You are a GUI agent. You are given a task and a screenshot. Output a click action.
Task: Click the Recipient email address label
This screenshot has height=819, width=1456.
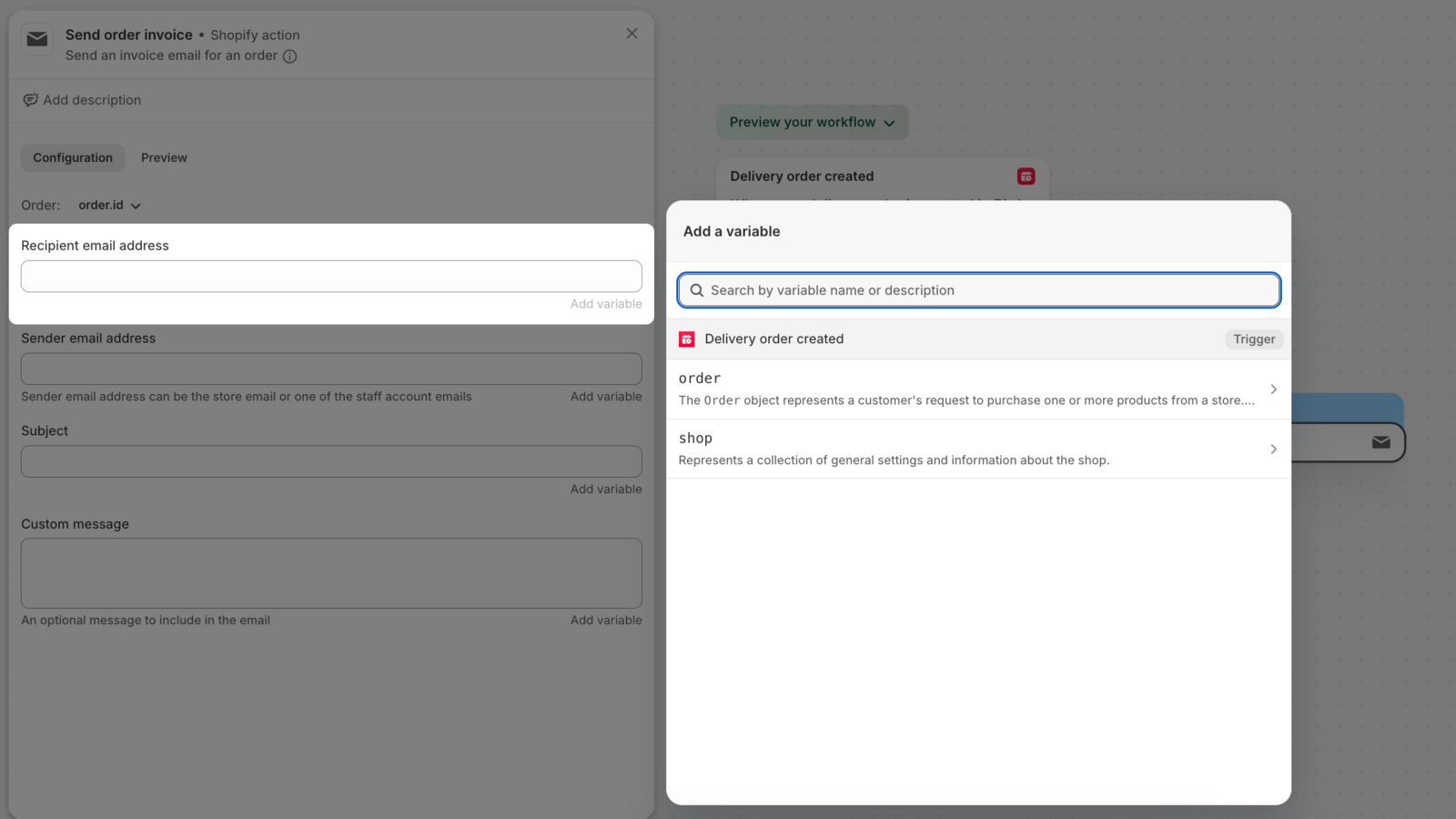(x=95, y=246)
